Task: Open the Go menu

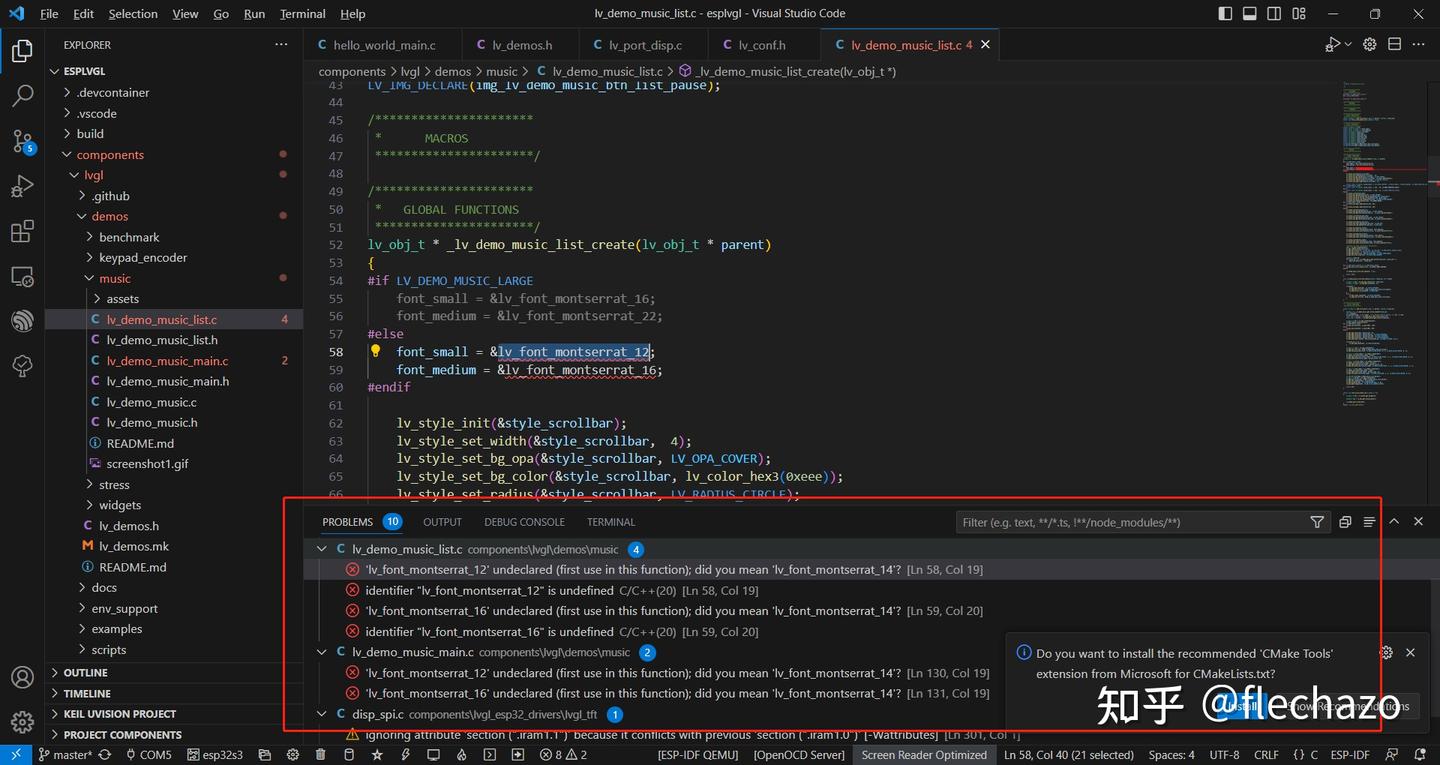Action: pyautogui.click(x=221, y=14)
